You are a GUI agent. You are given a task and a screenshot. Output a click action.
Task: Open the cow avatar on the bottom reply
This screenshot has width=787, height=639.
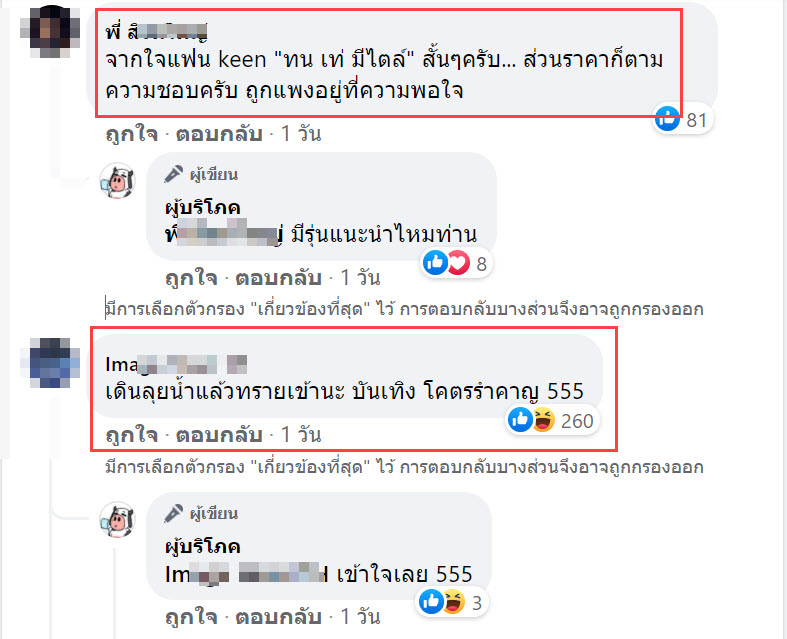tap(118, 520)
